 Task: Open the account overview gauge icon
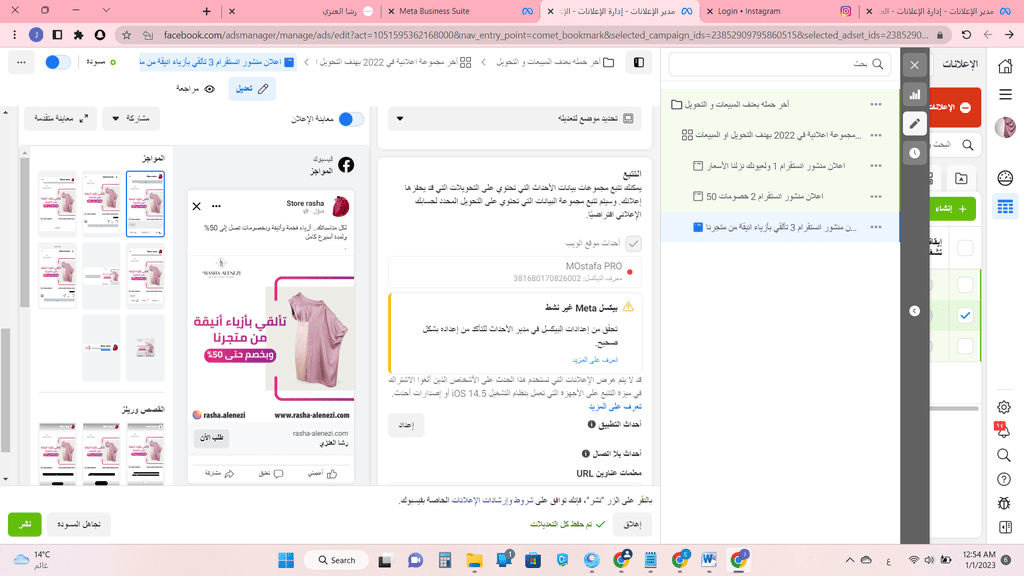tap(1005, 178)
